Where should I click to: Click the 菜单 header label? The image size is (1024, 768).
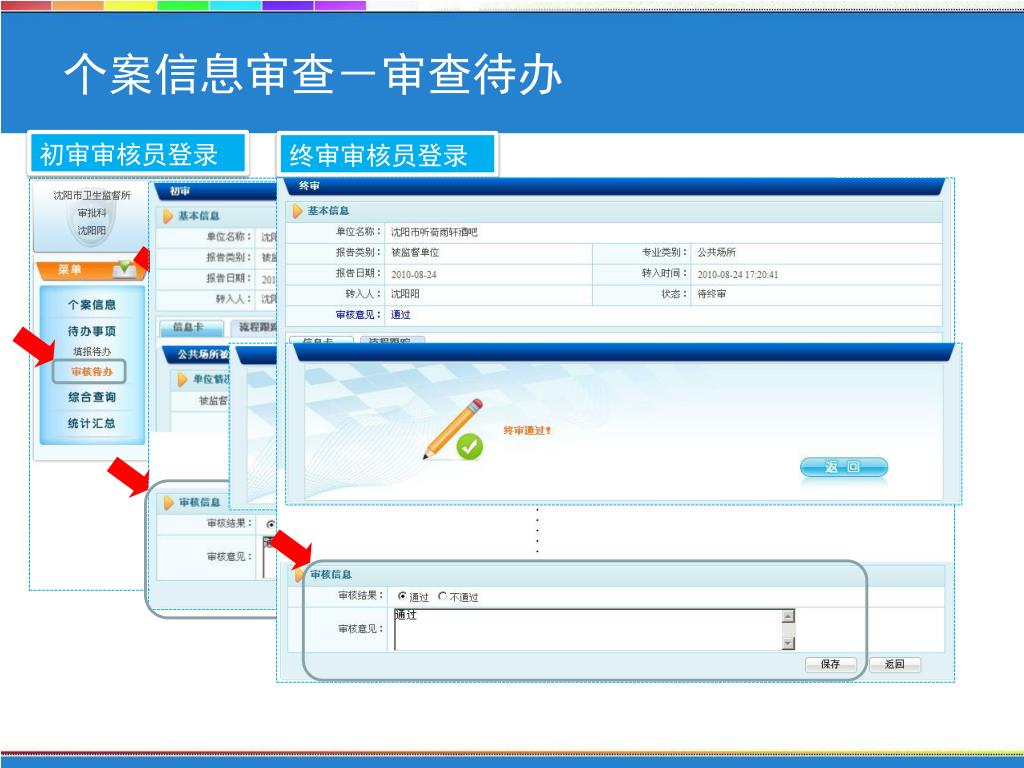[69, 269]
